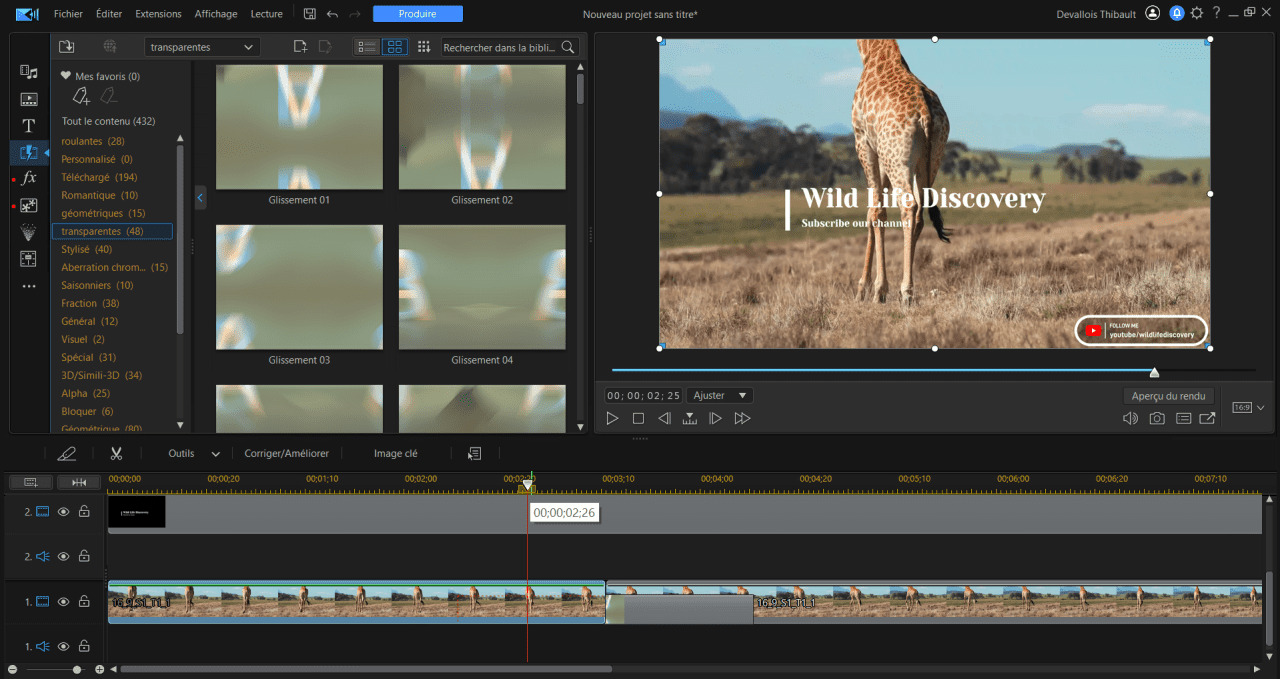This screenshot has width=1280, height=679.
Task: Click the Aperçu du rendu button
Action: pyautogui.click(x=1168, y=396)
